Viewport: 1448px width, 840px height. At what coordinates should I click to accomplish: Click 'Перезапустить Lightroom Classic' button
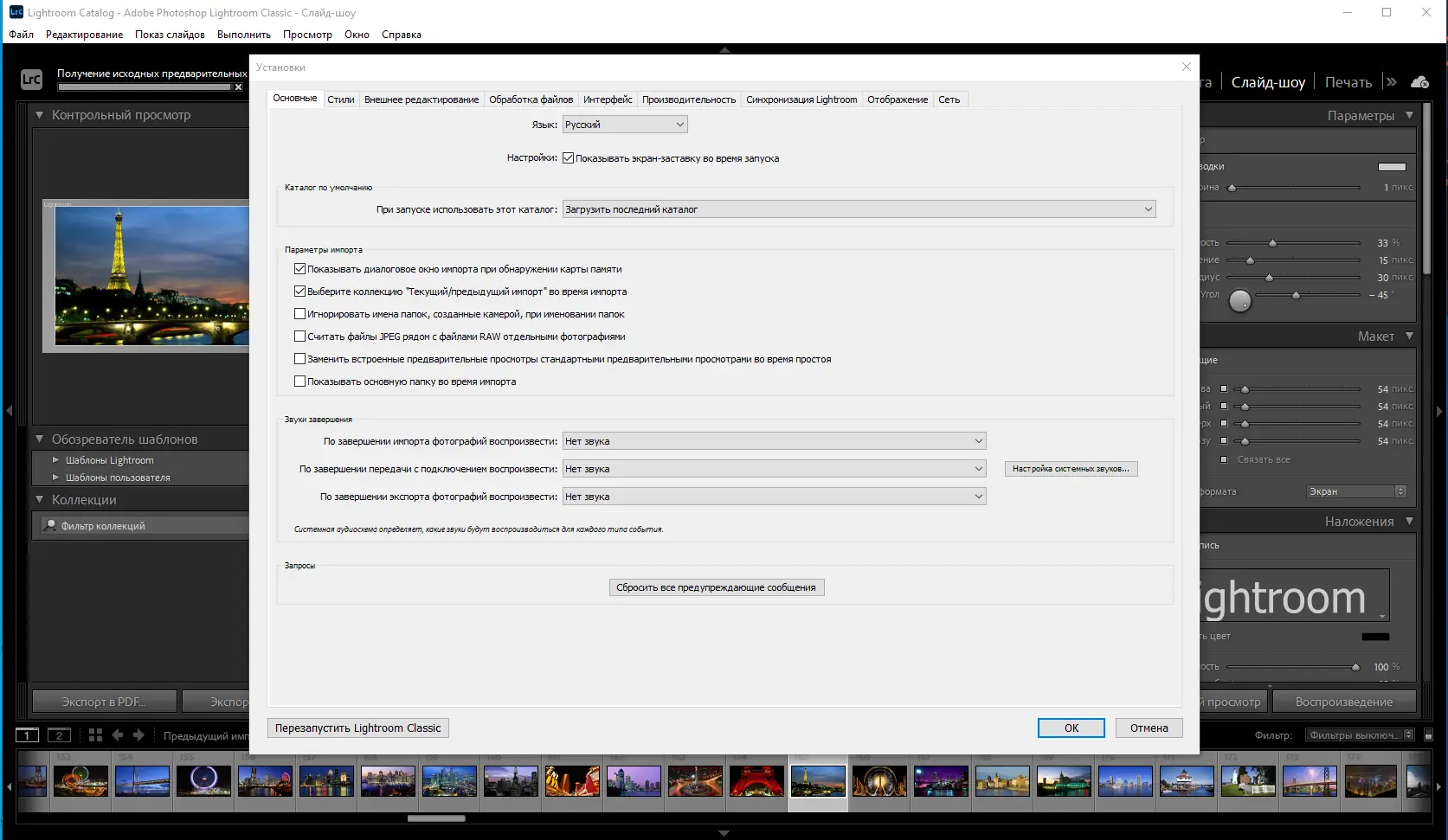[x=358, y=728]
